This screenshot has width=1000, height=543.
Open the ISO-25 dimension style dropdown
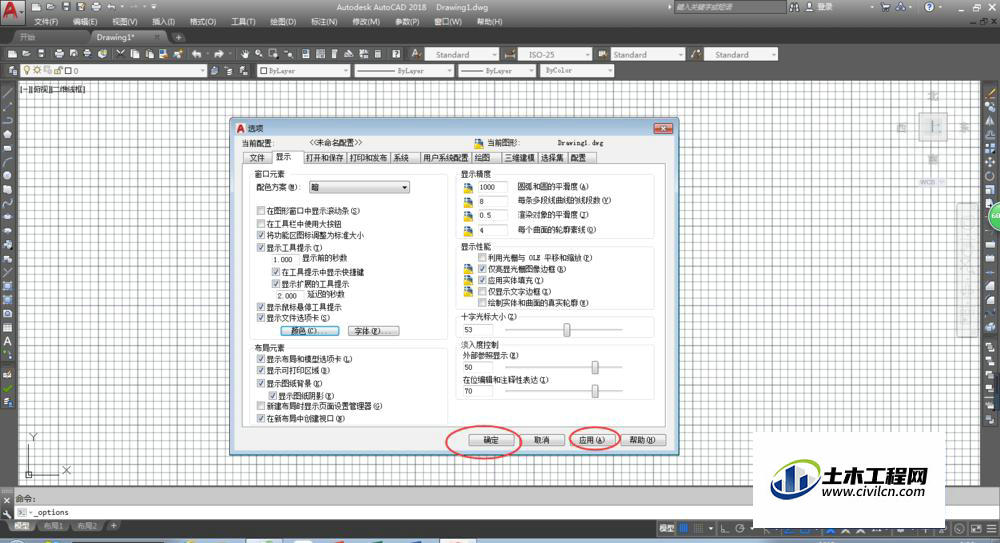pyautogui.click(x=555, y=54)
